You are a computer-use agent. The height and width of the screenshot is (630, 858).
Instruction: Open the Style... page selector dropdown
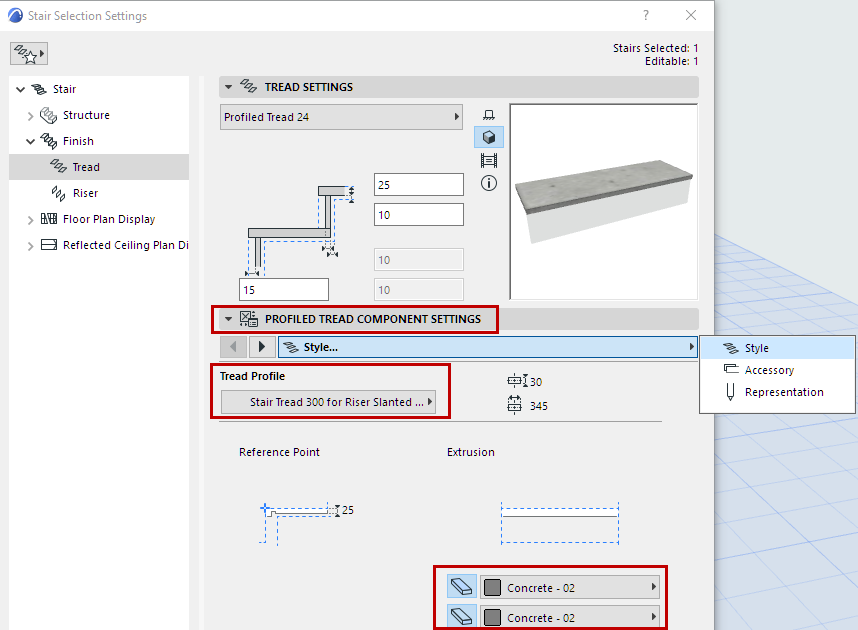(x=488, y=347)
